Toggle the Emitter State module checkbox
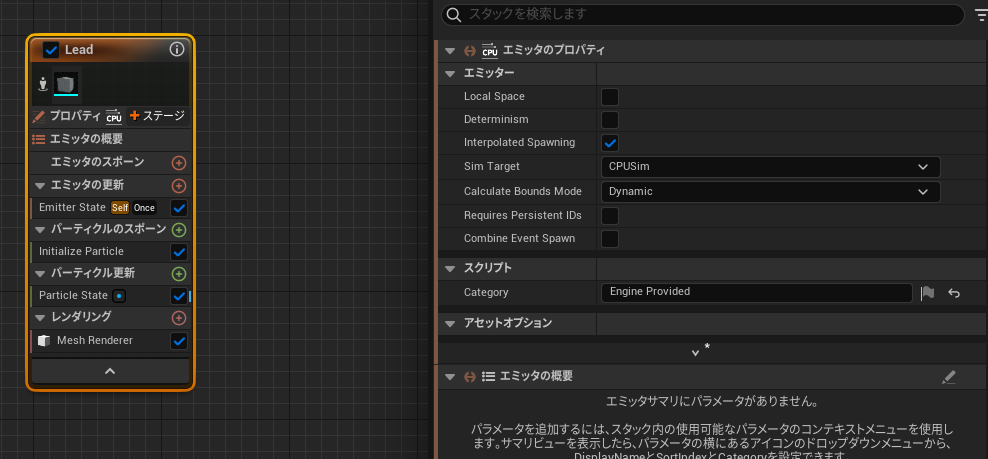 coord(179,207)
